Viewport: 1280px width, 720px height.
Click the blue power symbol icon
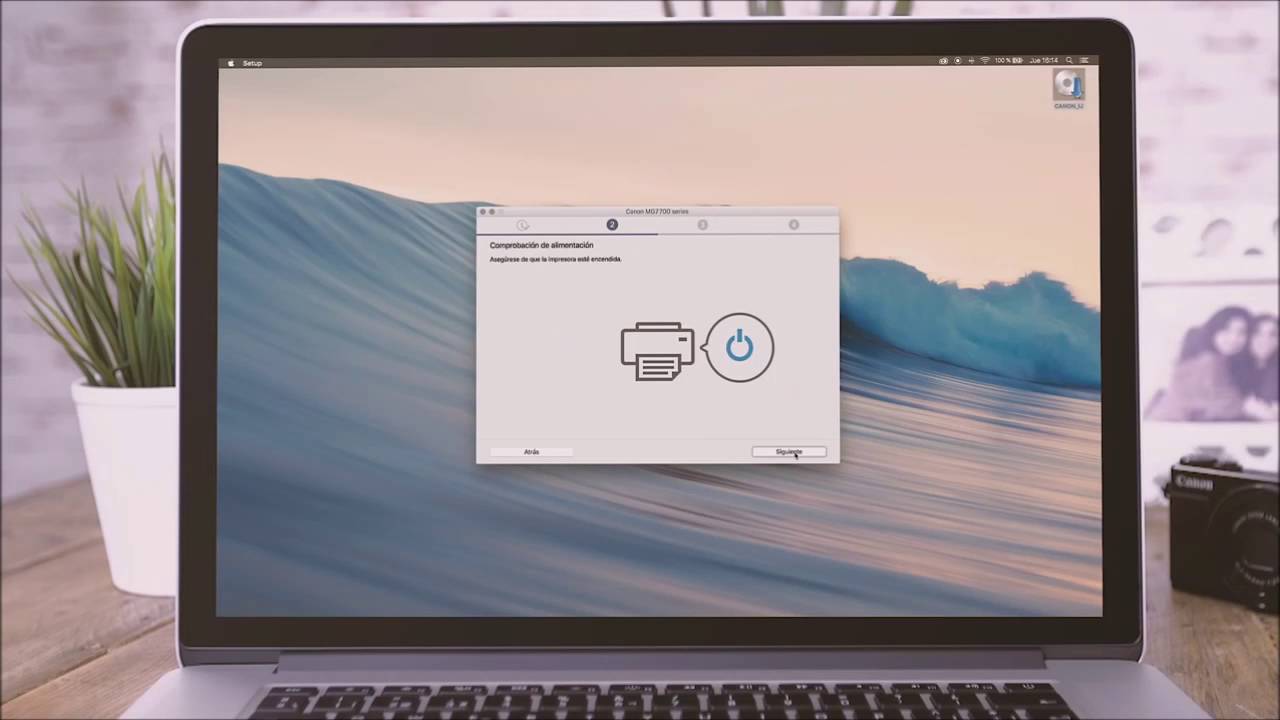click(739, 347)
